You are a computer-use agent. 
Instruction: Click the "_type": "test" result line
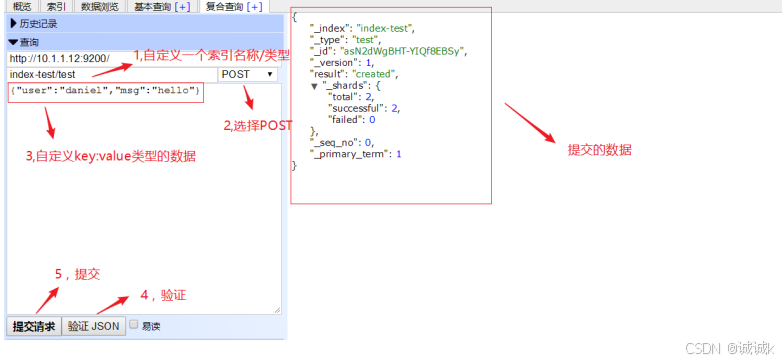pos(345,40)
